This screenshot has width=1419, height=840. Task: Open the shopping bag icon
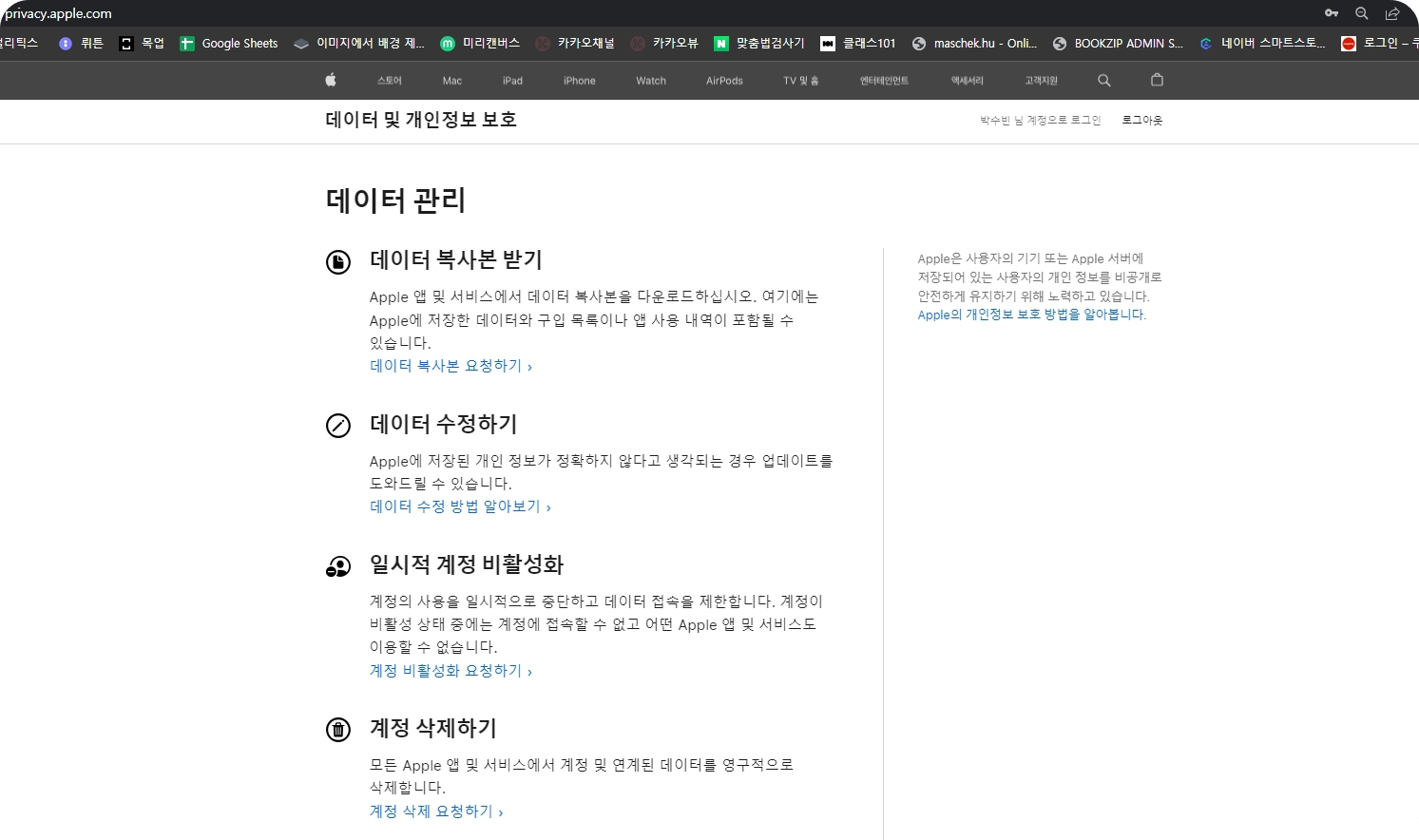(1157, 81)
